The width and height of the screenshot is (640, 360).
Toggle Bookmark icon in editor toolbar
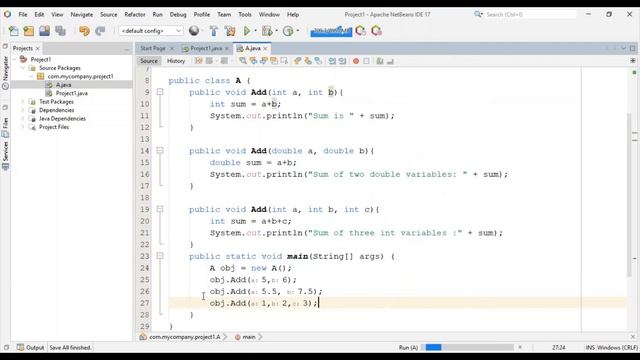pos(318,61)
